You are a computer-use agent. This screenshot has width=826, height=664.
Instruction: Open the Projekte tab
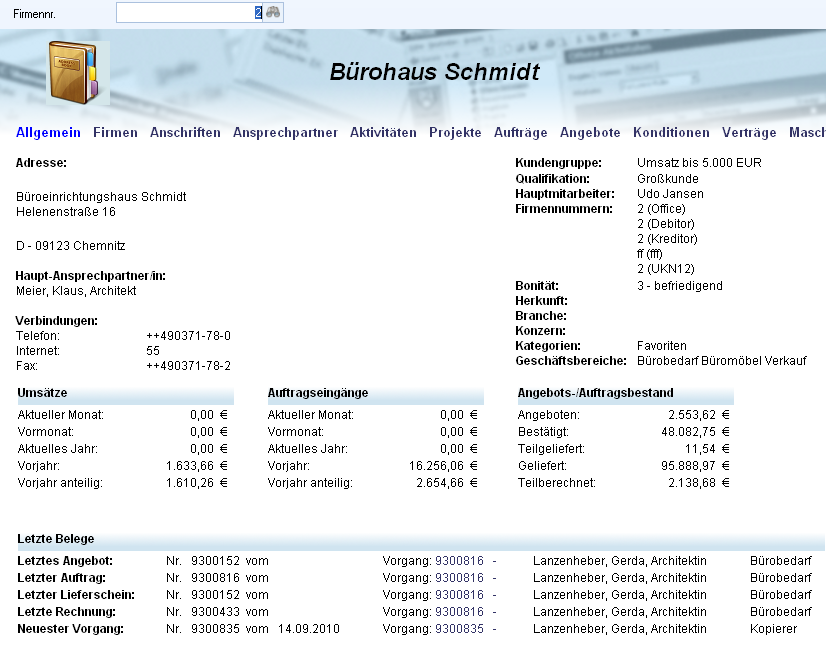point(455,133)
